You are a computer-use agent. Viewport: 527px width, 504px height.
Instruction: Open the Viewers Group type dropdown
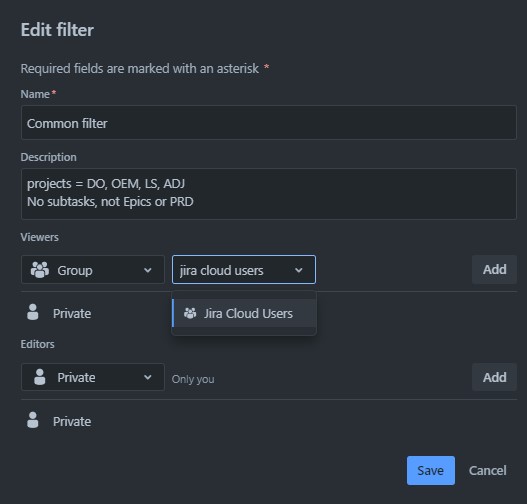(93, 270)
